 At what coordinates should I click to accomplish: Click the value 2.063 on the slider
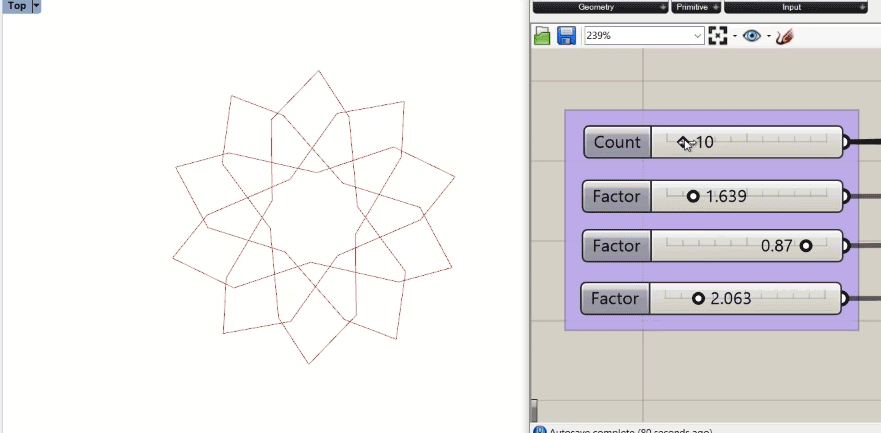click(x=730, y=299)
